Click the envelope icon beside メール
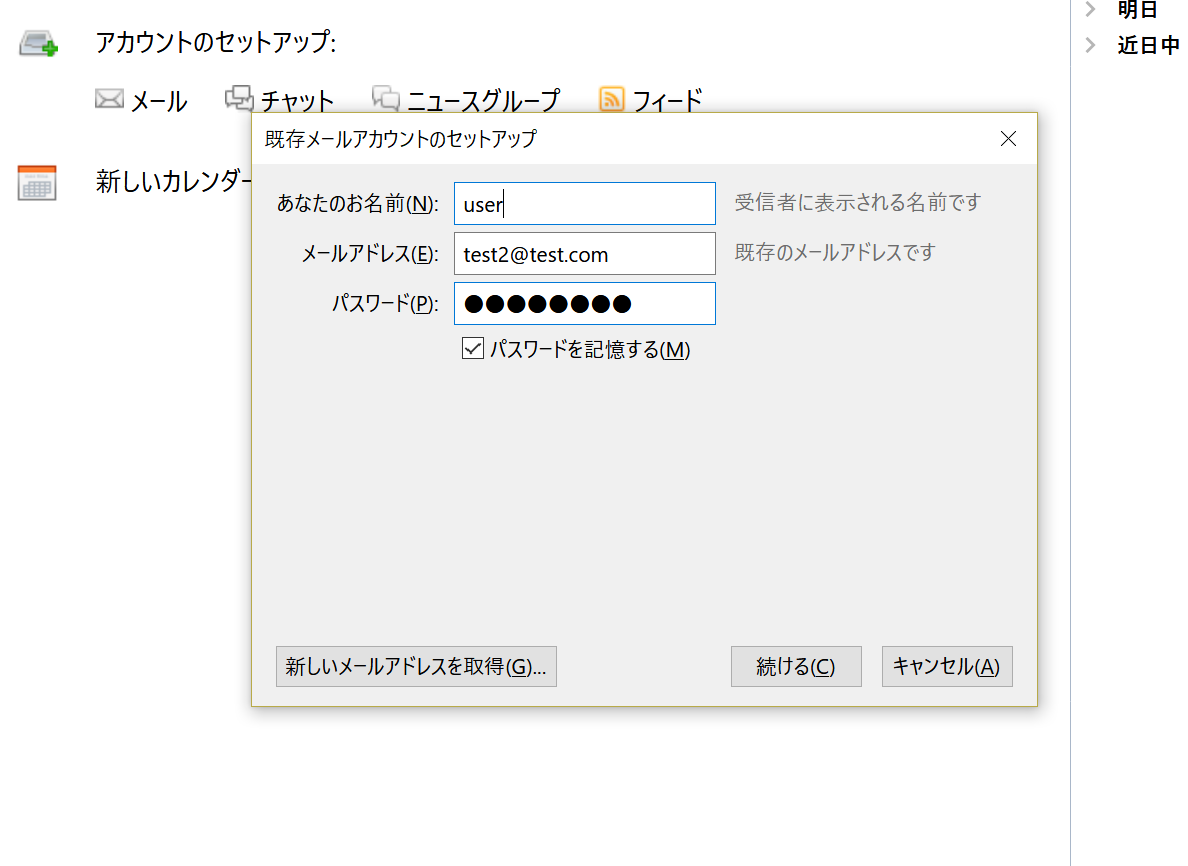The image size is (1188, 866). pos(108,98)
